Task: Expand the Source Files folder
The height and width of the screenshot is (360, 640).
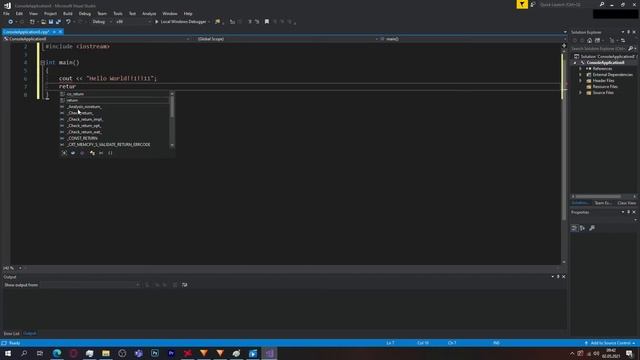Action: [580, 93]
